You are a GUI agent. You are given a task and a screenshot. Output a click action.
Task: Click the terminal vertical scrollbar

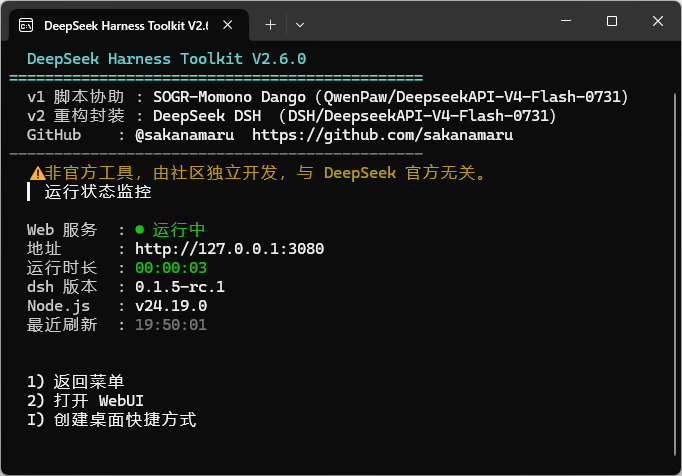pos(675,274)
